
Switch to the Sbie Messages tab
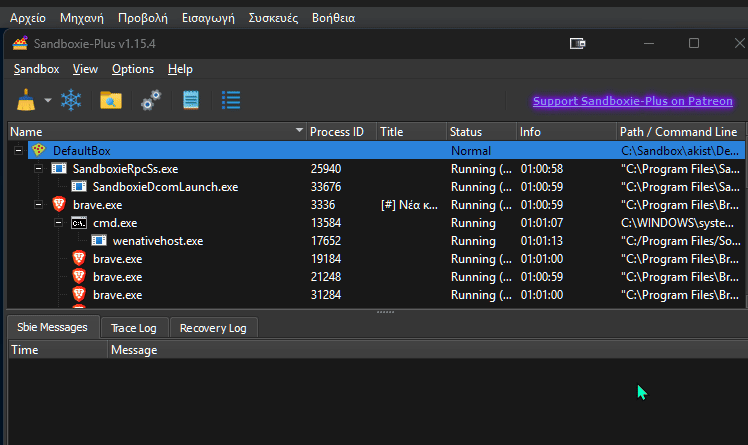[52, 327]
